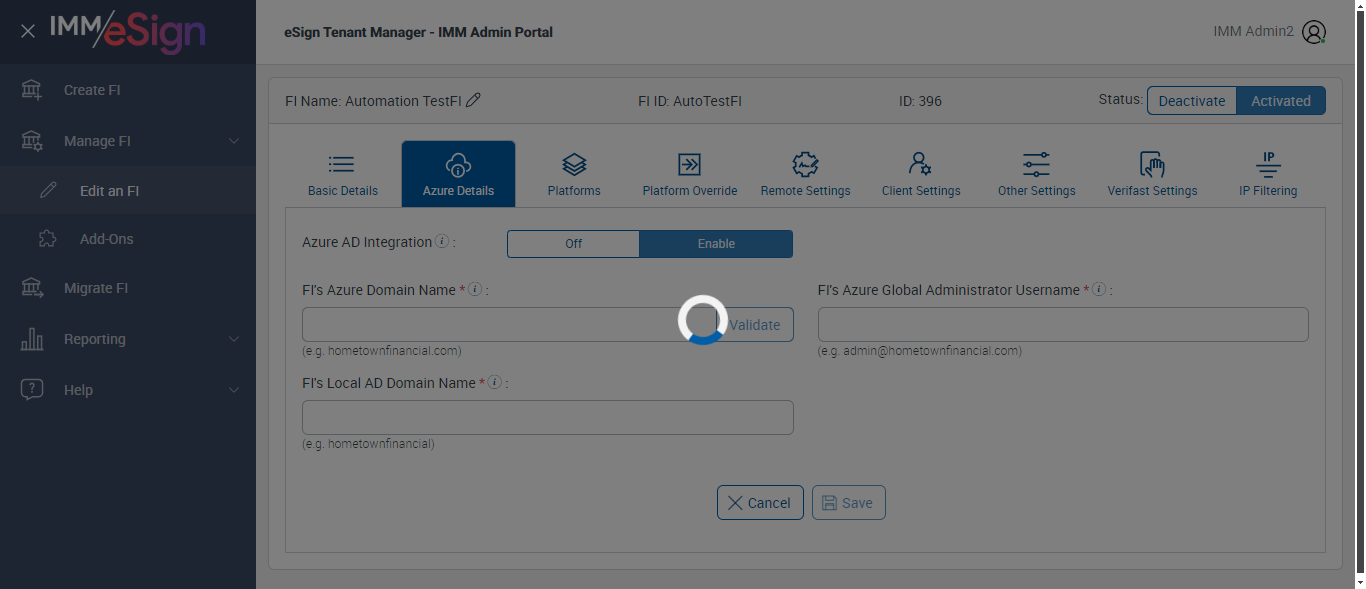Click the Client Settings person icon
Screen dimensions: 1366x589
pyautogui.click(x=920, y=164)
